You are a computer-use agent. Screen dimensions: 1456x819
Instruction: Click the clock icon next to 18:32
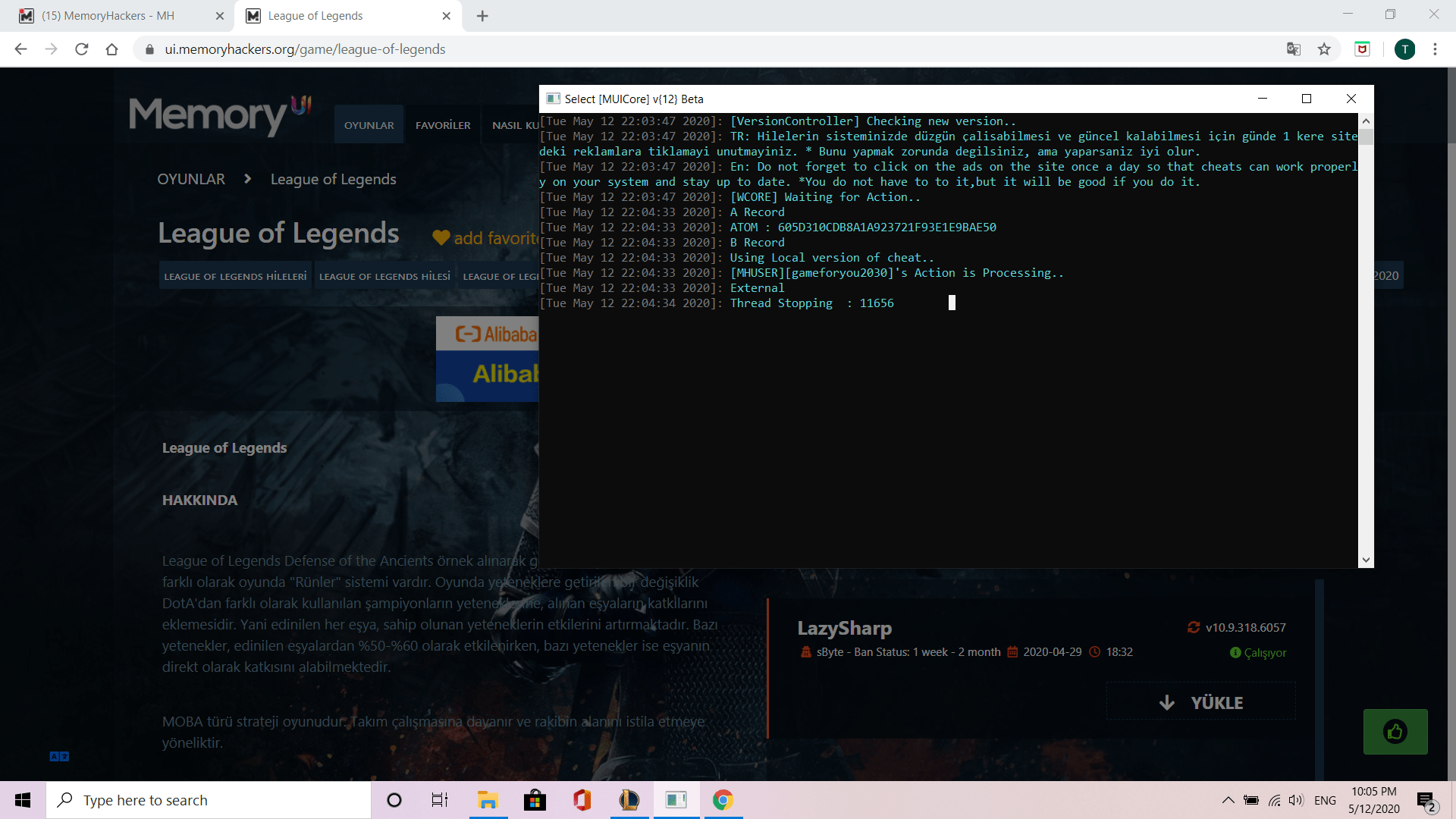pyautogui.click(x=1095, y=651)
